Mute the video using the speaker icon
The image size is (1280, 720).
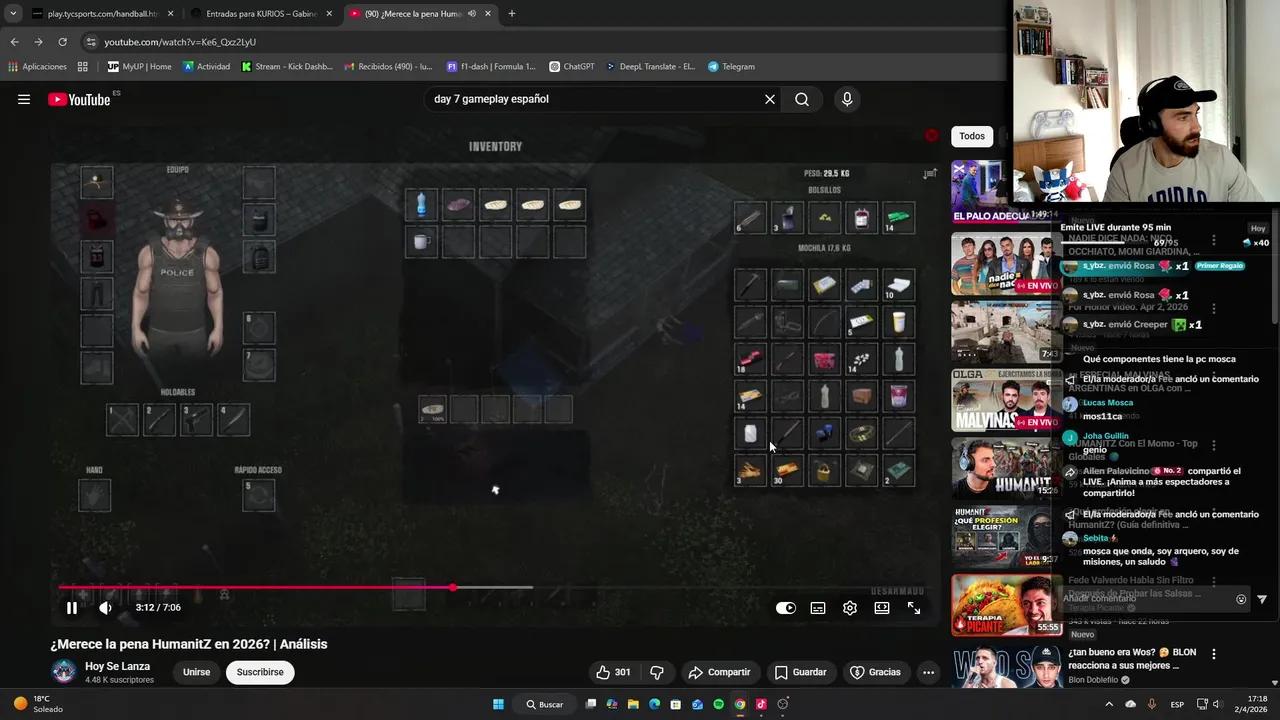pyautogui.click(x=105, y=607)
